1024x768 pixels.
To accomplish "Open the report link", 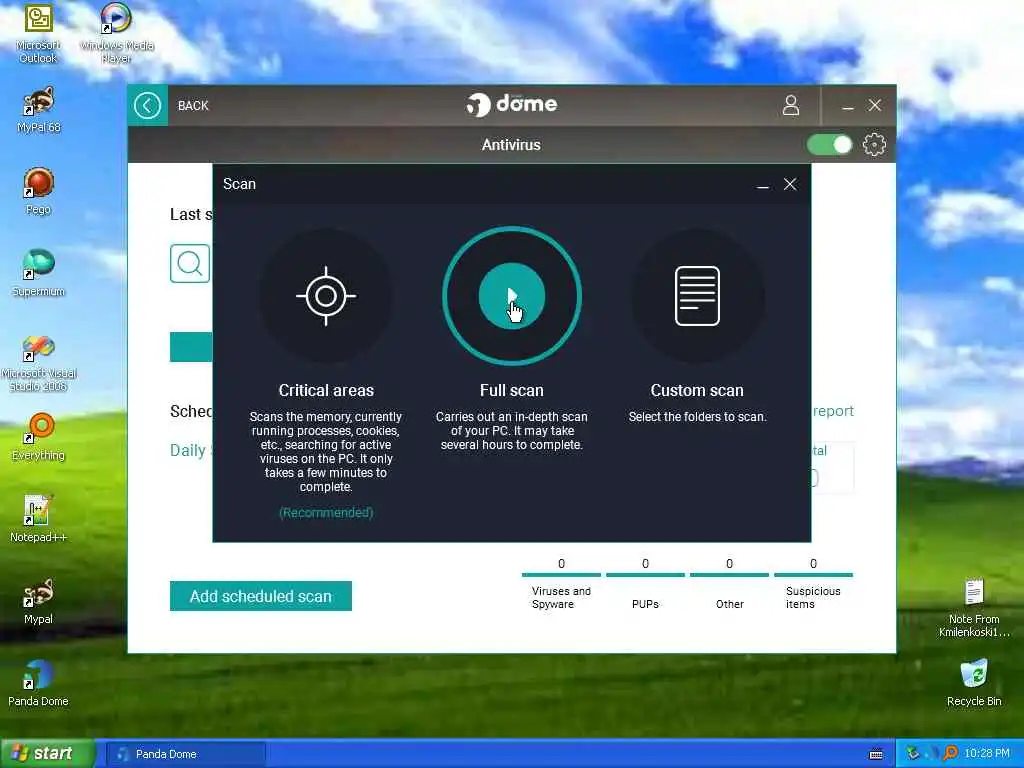I will pyautogui.click(x=833, y=411).
